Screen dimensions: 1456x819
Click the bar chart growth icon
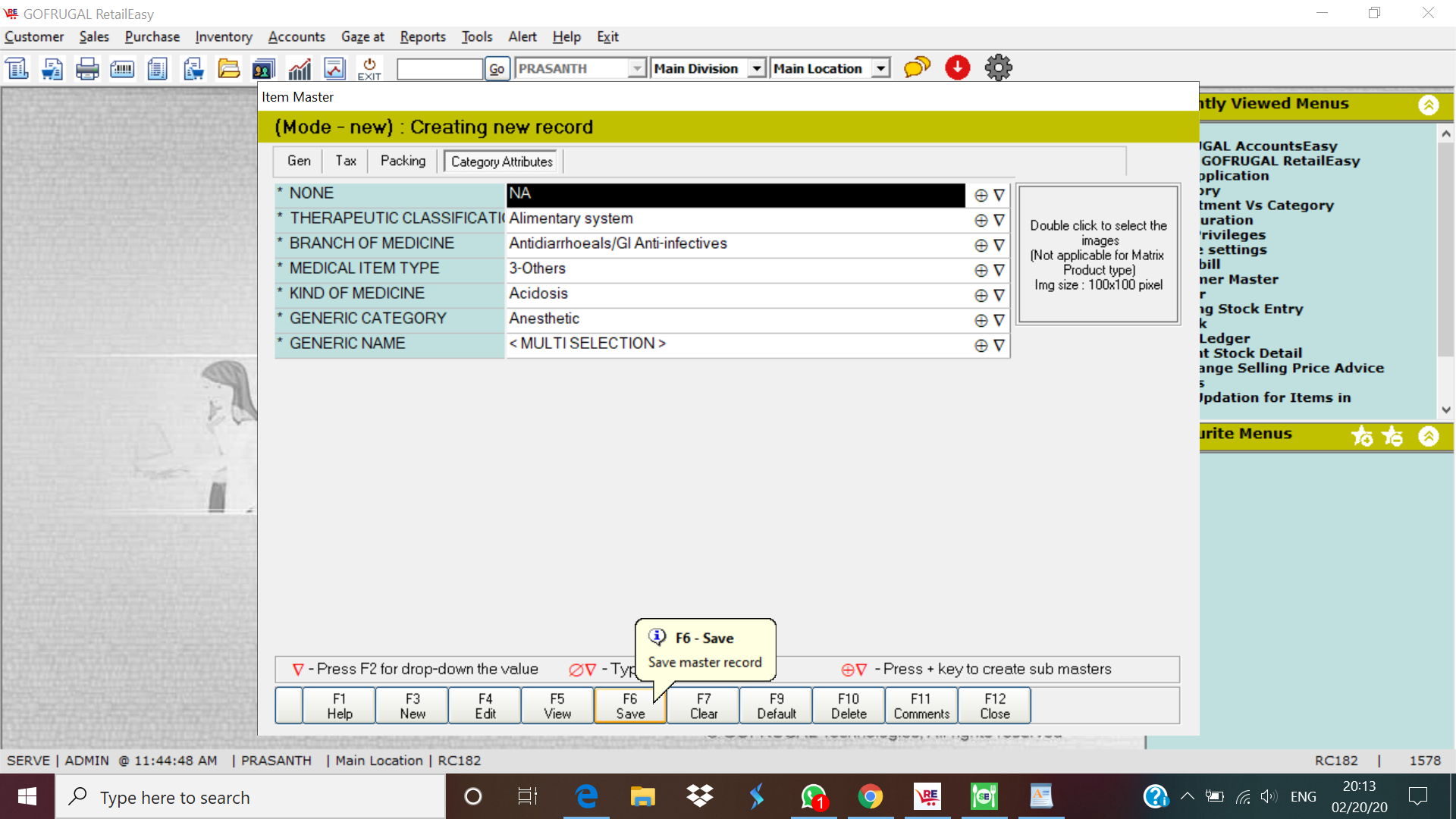point(300,69)
